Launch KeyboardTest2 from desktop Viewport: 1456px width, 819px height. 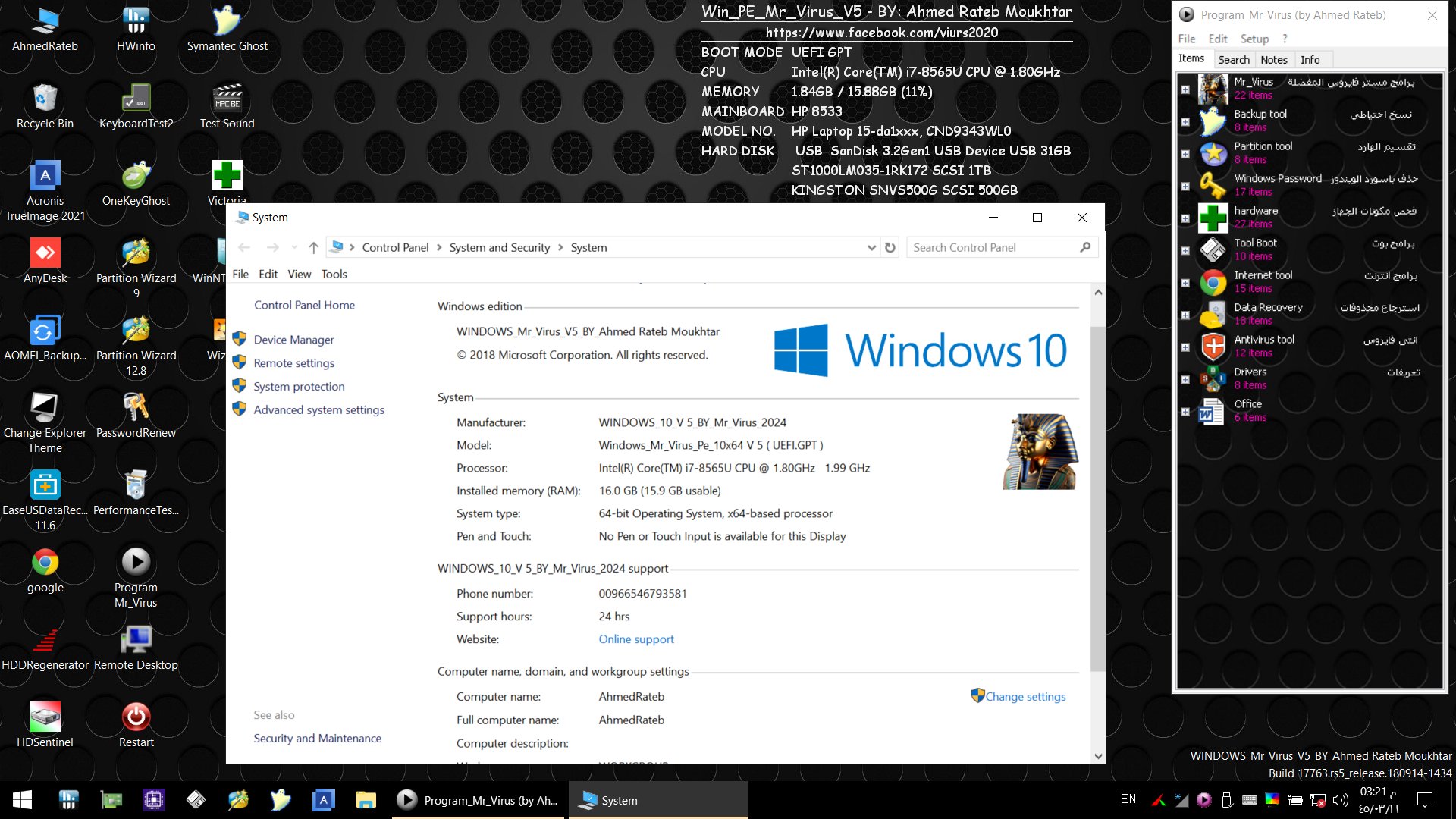point(136,107)
